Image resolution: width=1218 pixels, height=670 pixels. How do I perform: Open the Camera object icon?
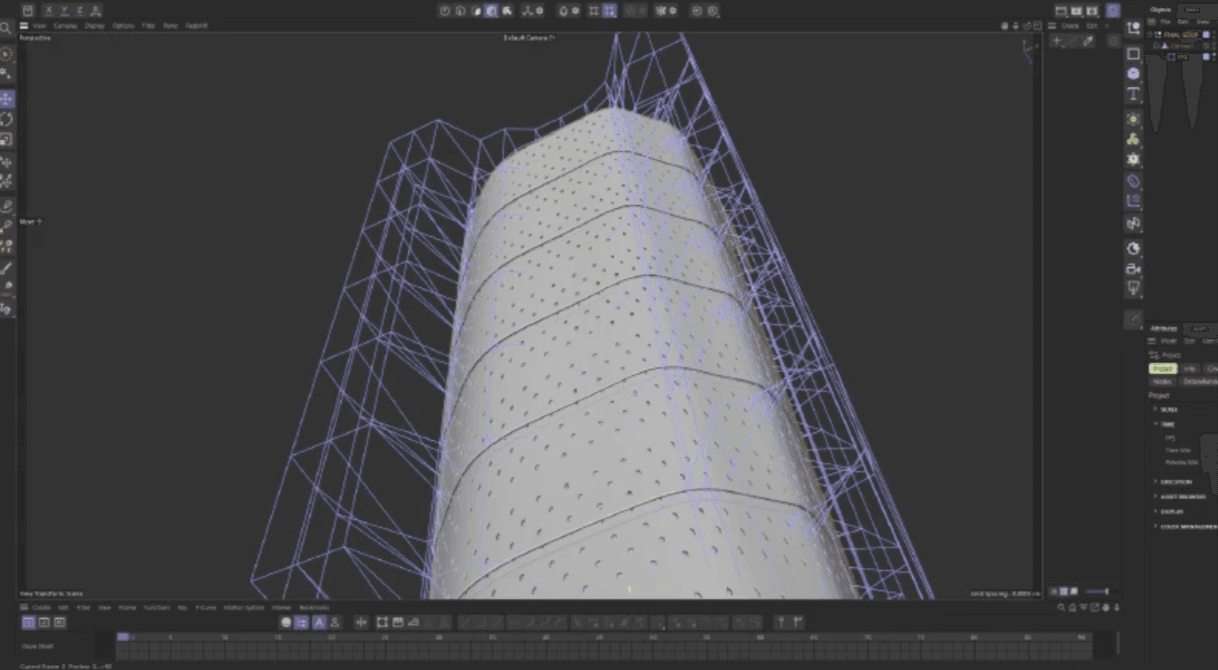point(1133,269)
